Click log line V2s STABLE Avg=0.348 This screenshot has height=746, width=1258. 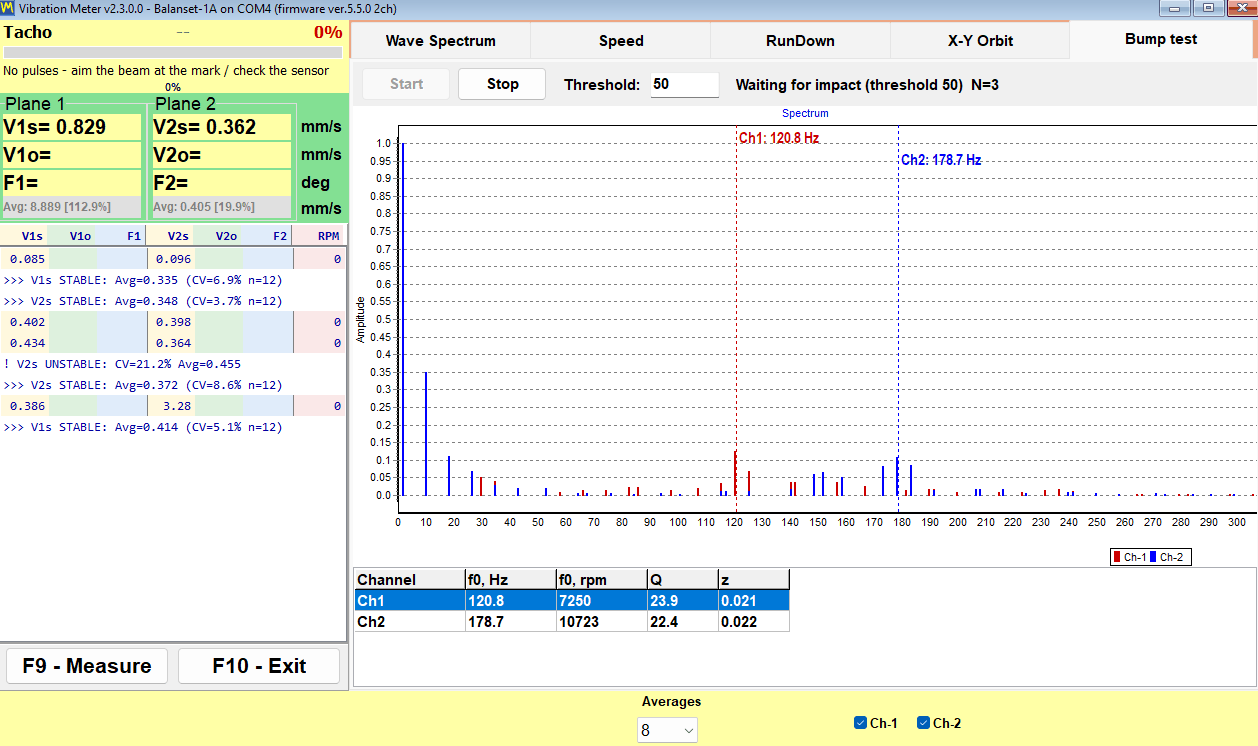click(143, 301)
